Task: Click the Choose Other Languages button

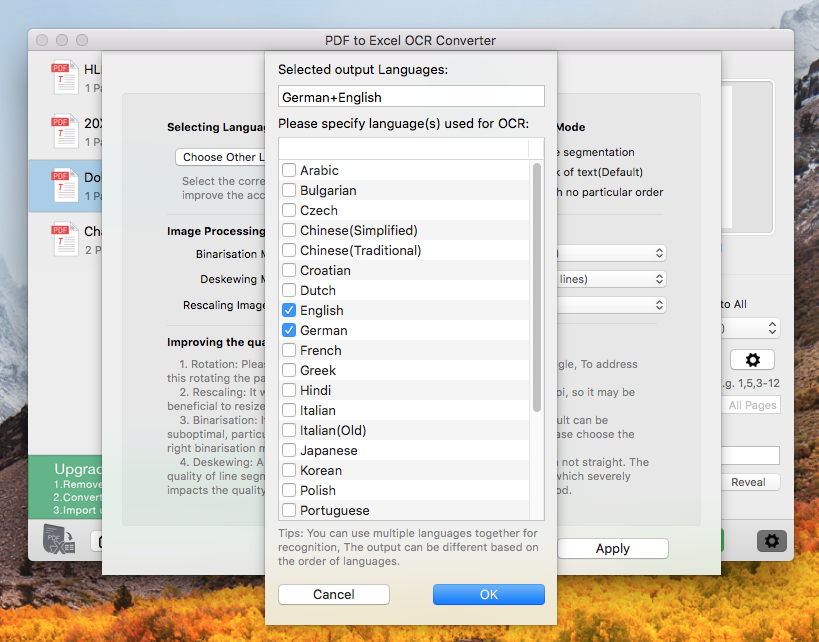Action: click(x=220, y=157)
